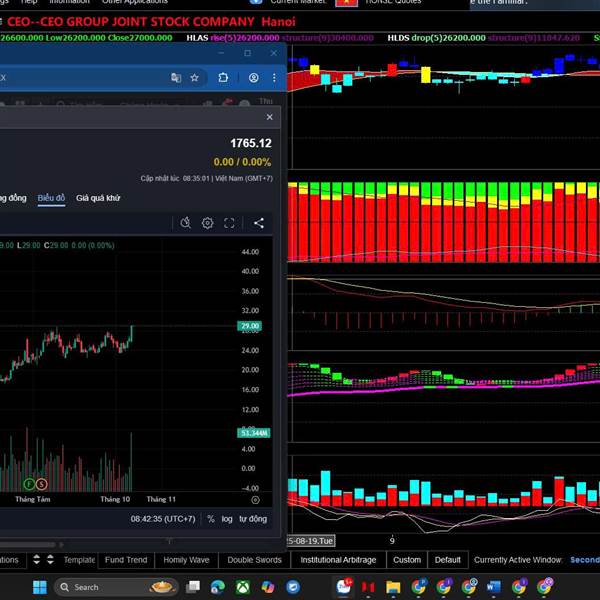Click the 25-08-19.Tue date marker
Image resolution: width=600 pixels, height=600 pixels.
311,541
